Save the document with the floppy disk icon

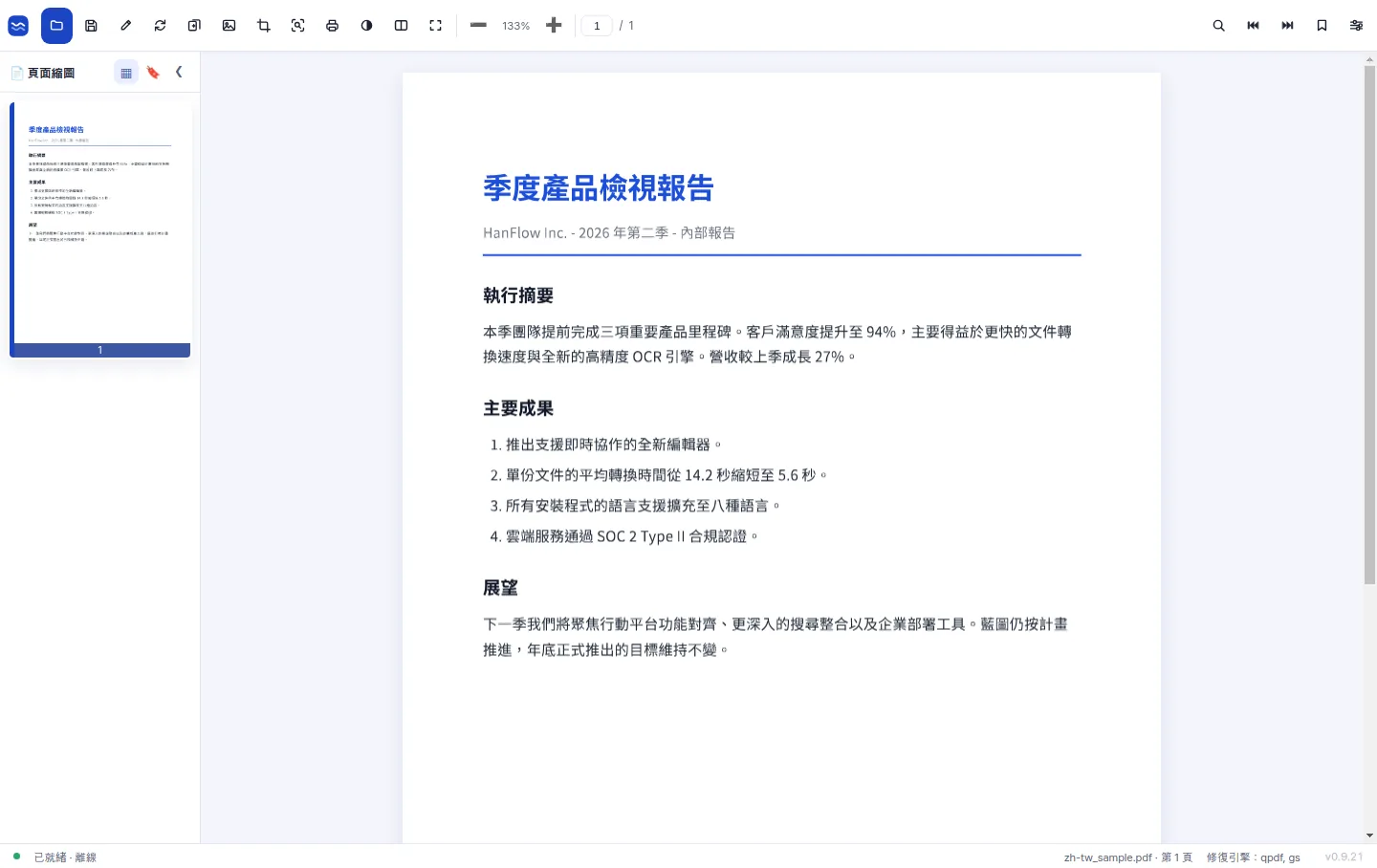coord(91,26)
